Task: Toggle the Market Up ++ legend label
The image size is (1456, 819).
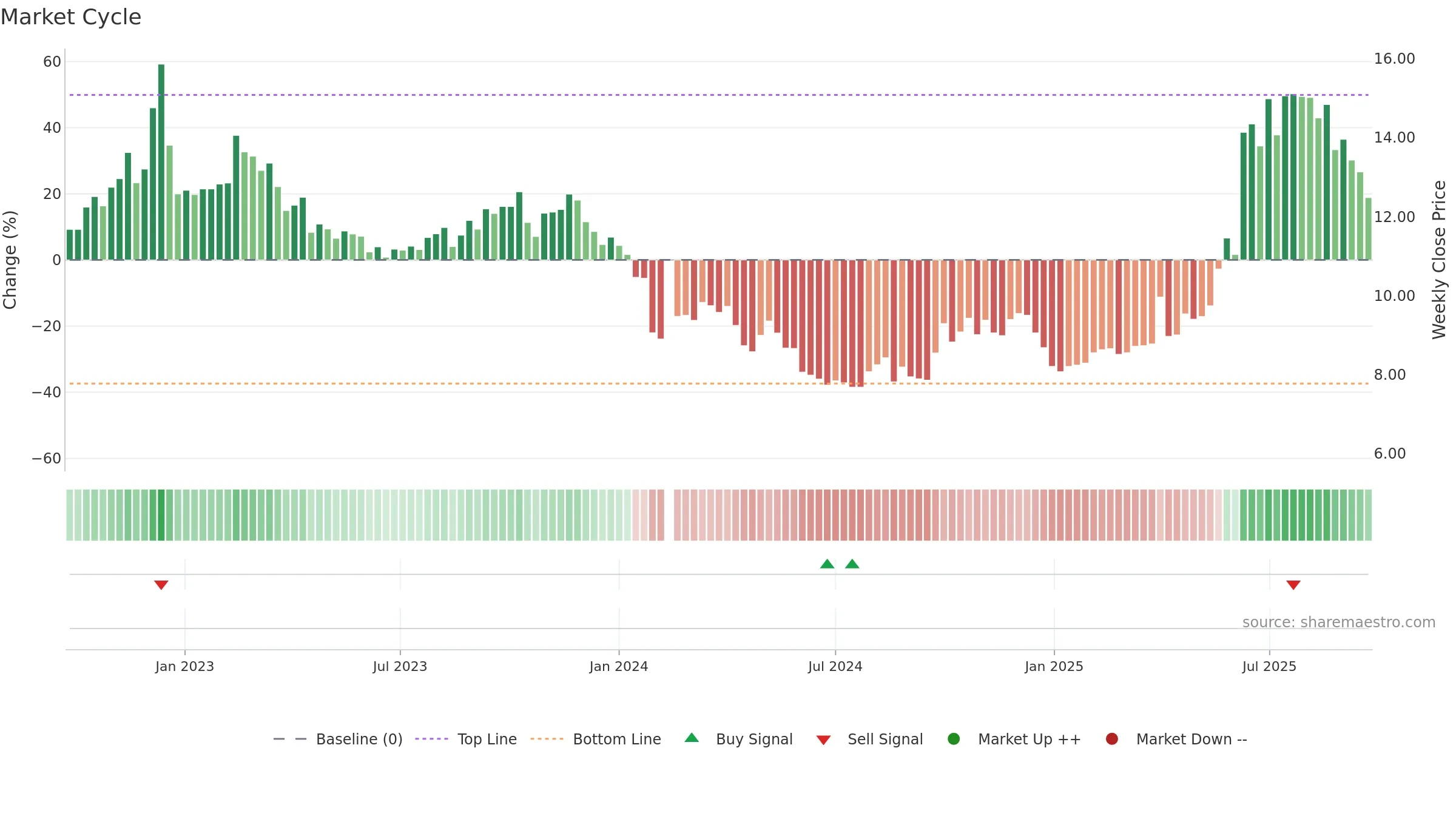Action: pyautogui.click(x=1030, y=739)
